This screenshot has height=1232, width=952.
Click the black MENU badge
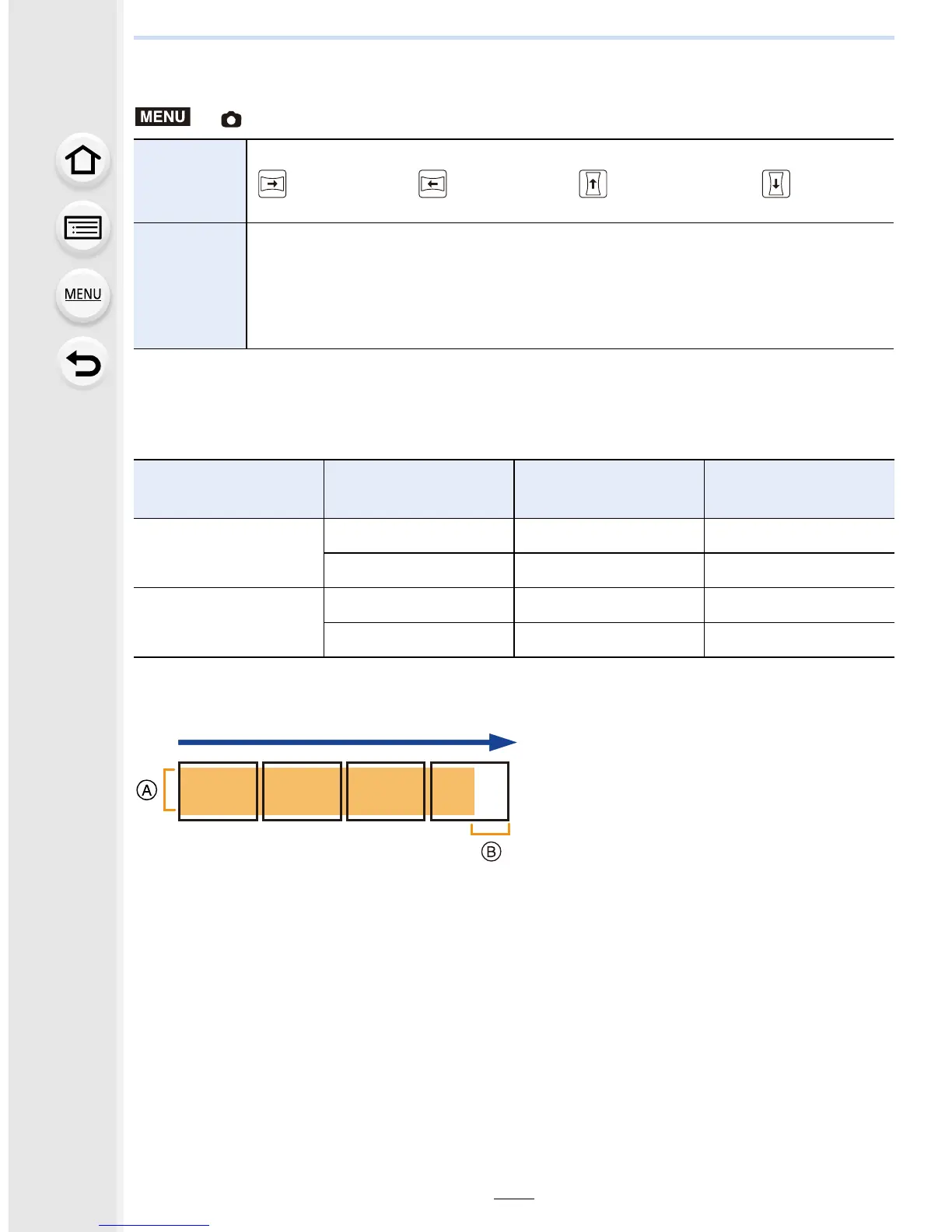coord(163,117)
